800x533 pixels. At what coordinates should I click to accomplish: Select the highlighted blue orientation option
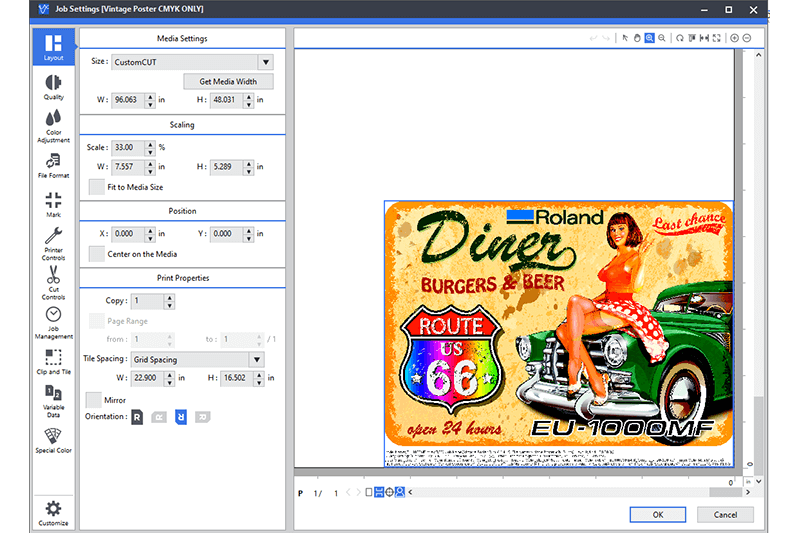[181, 417]
